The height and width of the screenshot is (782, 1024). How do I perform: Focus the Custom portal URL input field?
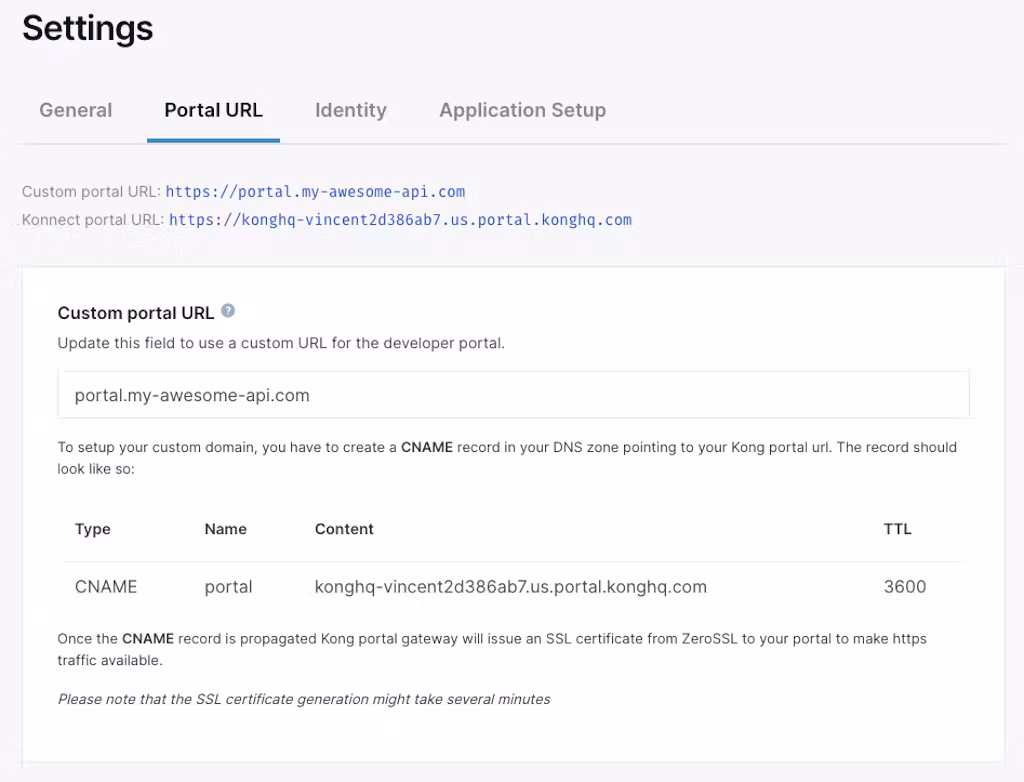pos(513,395)
